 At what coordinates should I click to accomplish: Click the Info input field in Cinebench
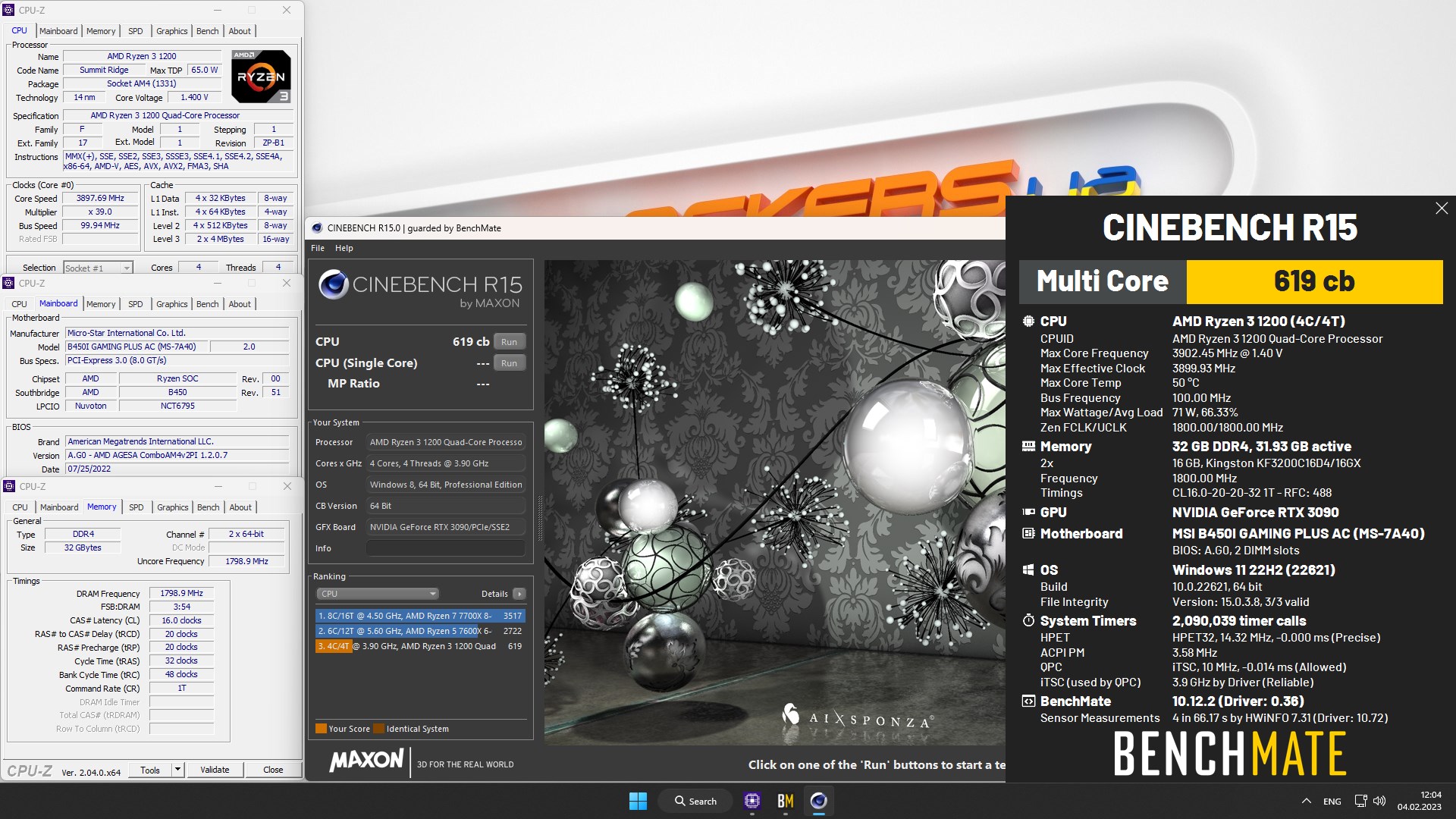coord(446,548)
